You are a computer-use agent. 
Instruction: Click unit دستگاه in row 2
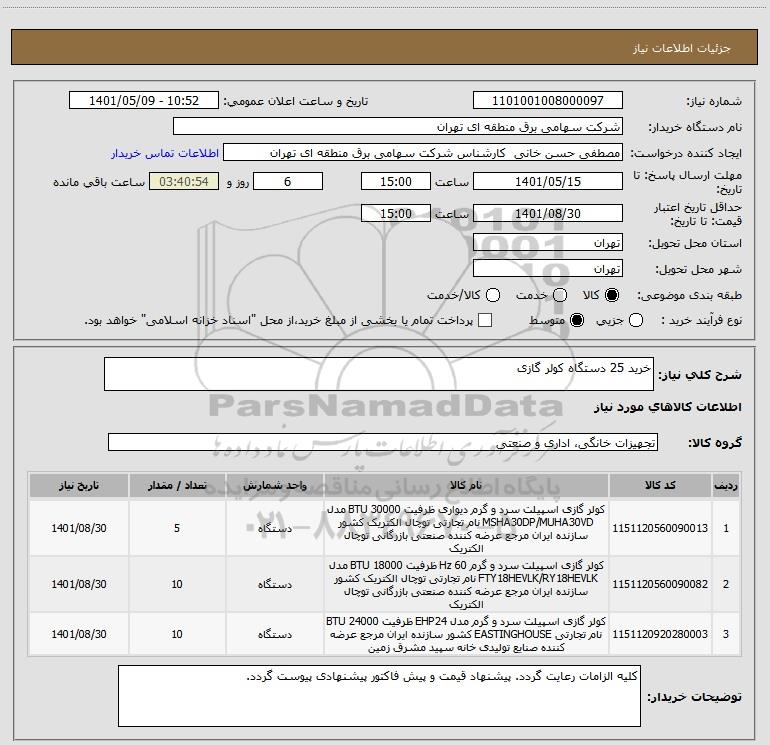275,584
